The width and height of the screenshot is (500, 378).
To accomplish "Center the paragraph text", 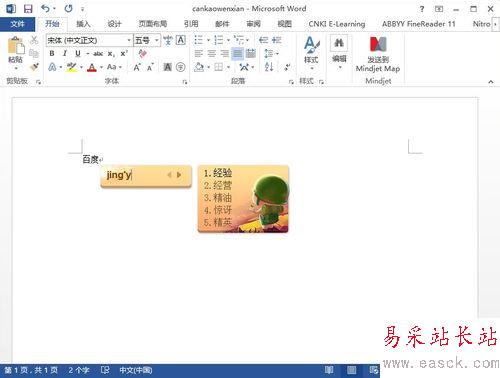I will 212,53.
